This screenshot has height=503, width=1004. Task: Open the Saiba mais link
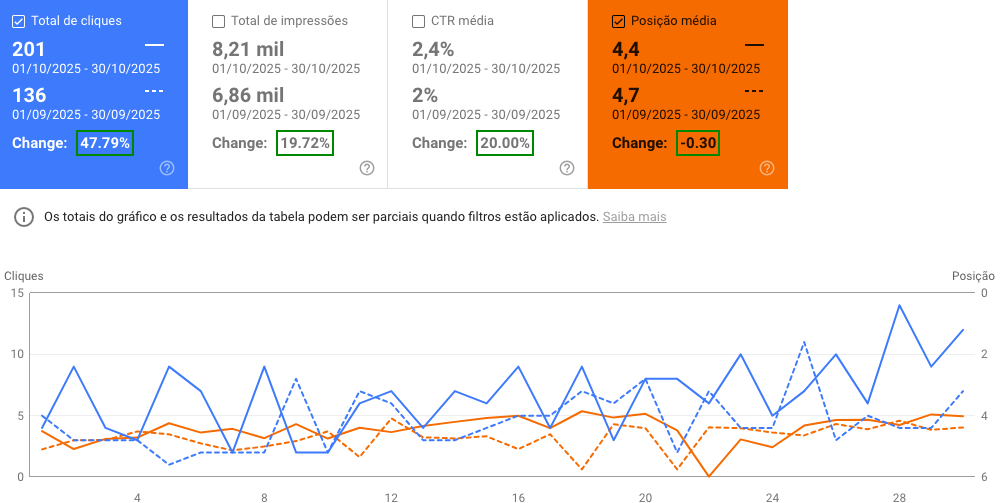tap(634, 217)
